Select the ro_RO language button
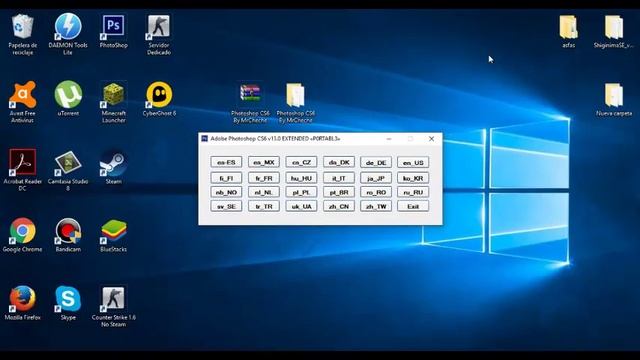The image size is (640, 360). [x=376, y=192]
